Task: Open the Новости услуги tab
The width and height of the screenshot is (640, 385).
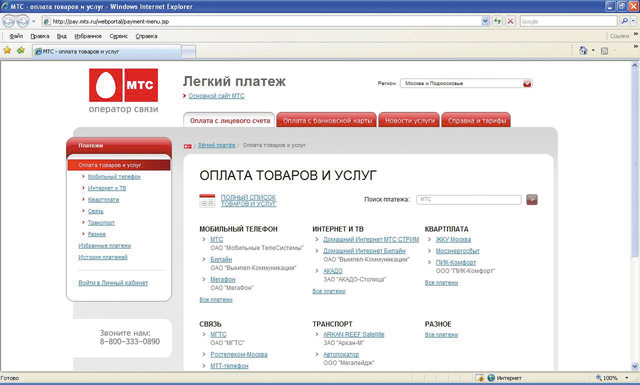Action: click(409, 120)
